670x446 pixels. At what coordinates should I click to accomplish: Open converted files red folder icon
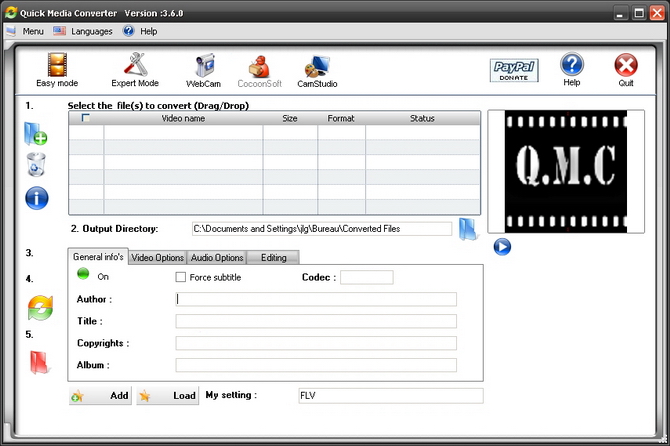click(x=39, y=363)
